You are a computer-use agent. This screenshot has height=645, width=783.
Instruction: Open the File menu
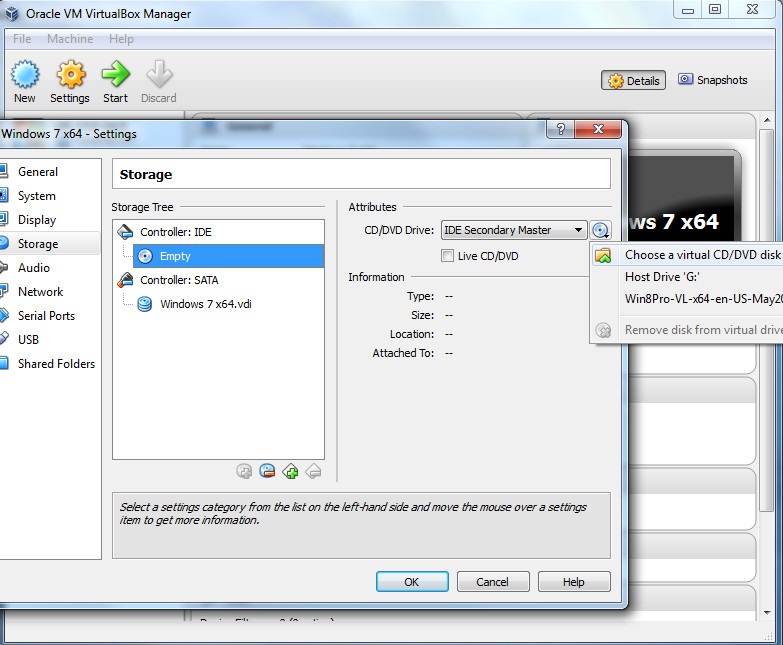(x=22, y=39)
